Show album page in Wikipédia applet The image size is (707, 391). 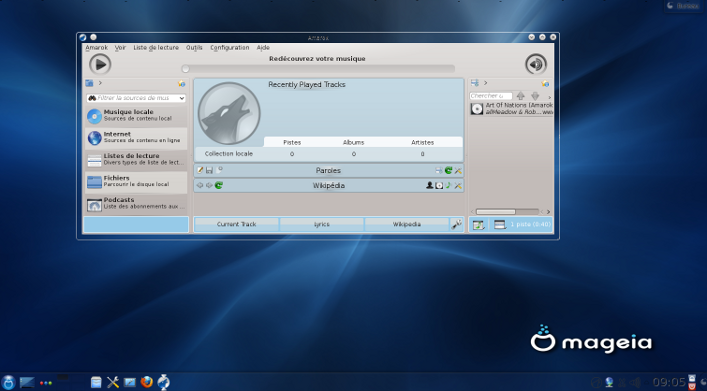(439, 185)
